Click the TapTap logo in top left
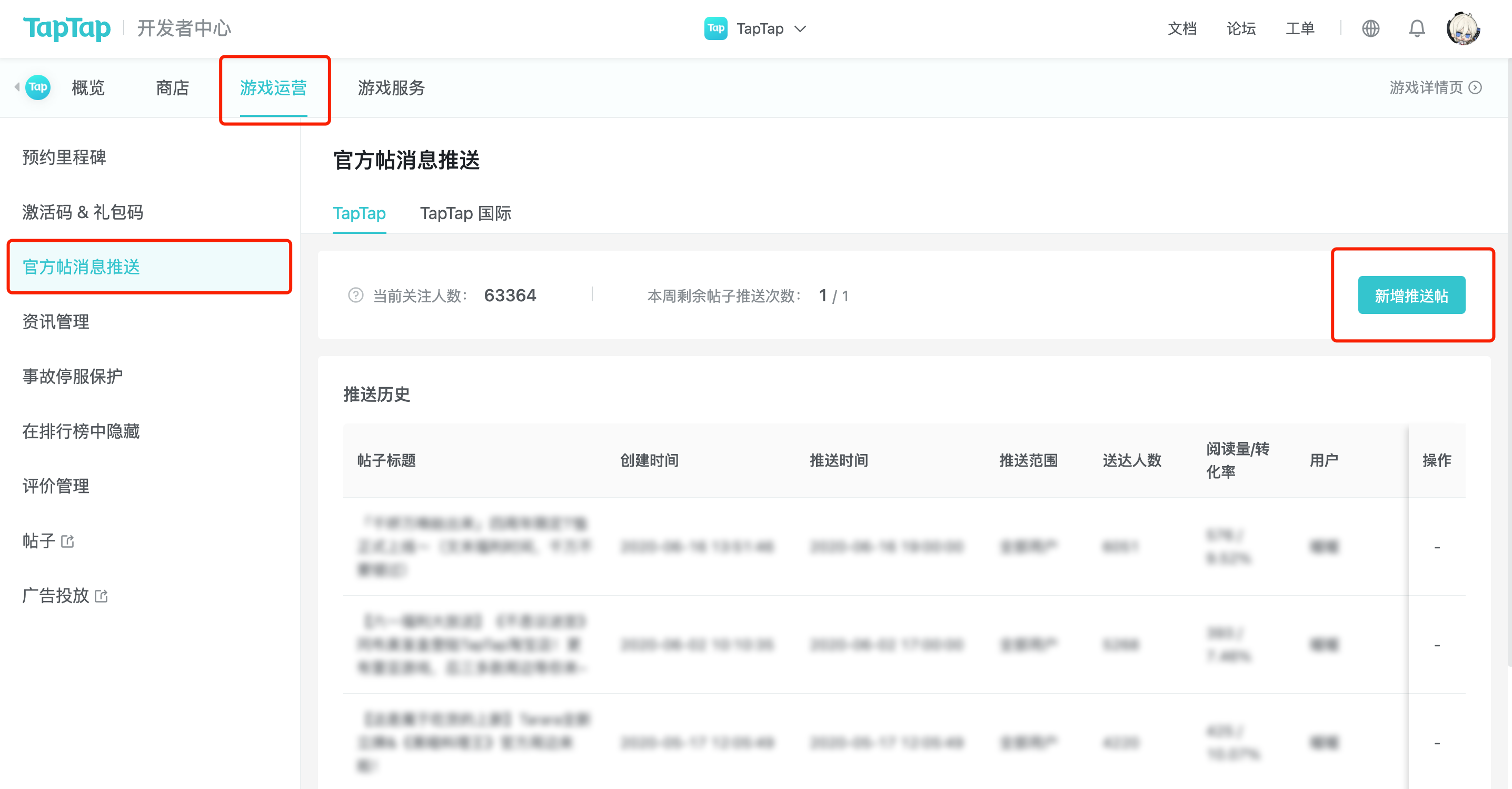Viewport: 1512px width, 789px height. [66, 27]
